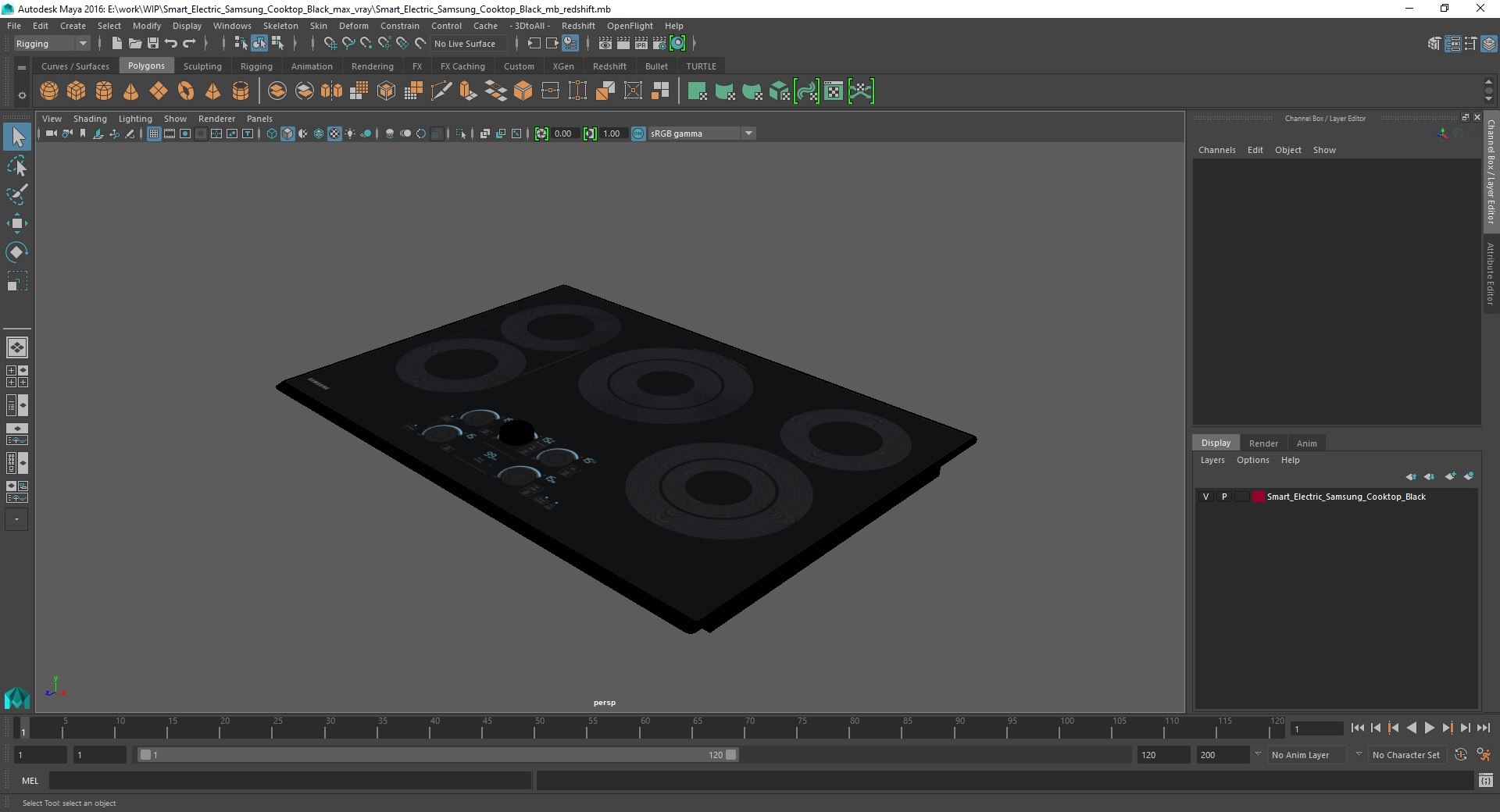
Task: Pick the Lasso selection tool
Action: (x=17, y=166)
